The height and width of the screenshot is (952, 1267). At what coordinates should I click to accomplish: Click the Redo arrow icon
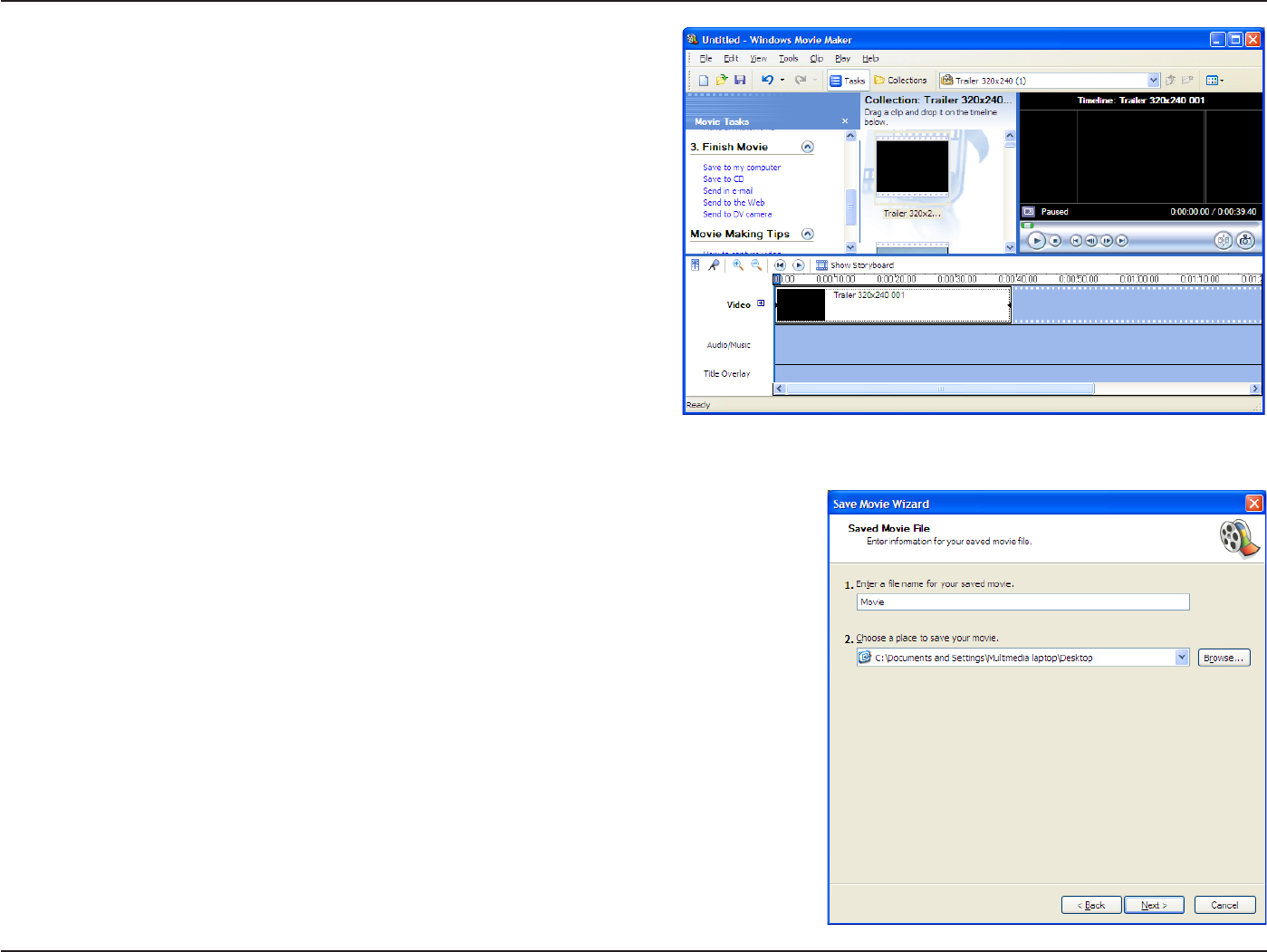(x=801, y=81)
